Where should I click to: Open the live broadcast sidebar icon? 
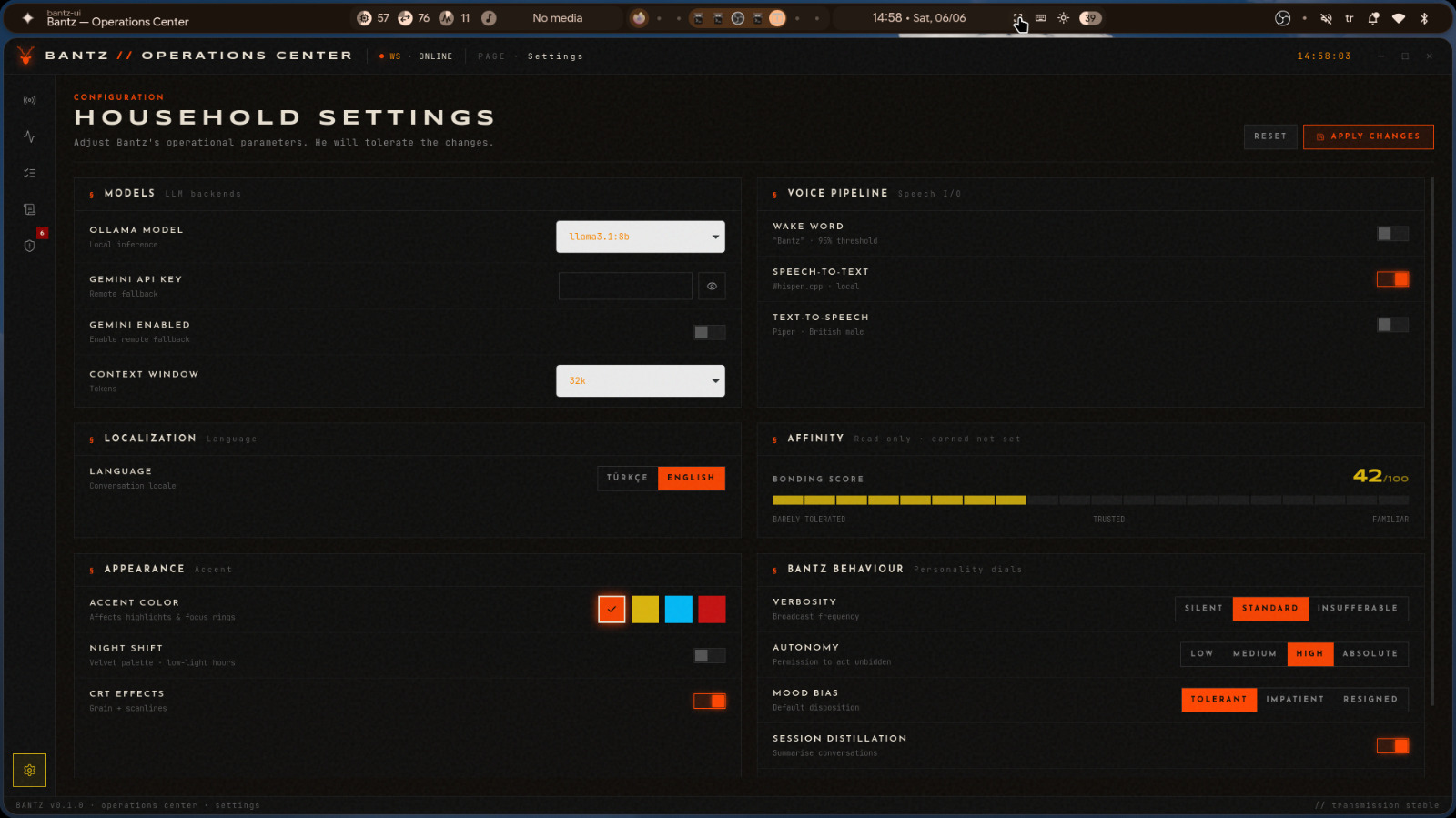pos(29,100)
